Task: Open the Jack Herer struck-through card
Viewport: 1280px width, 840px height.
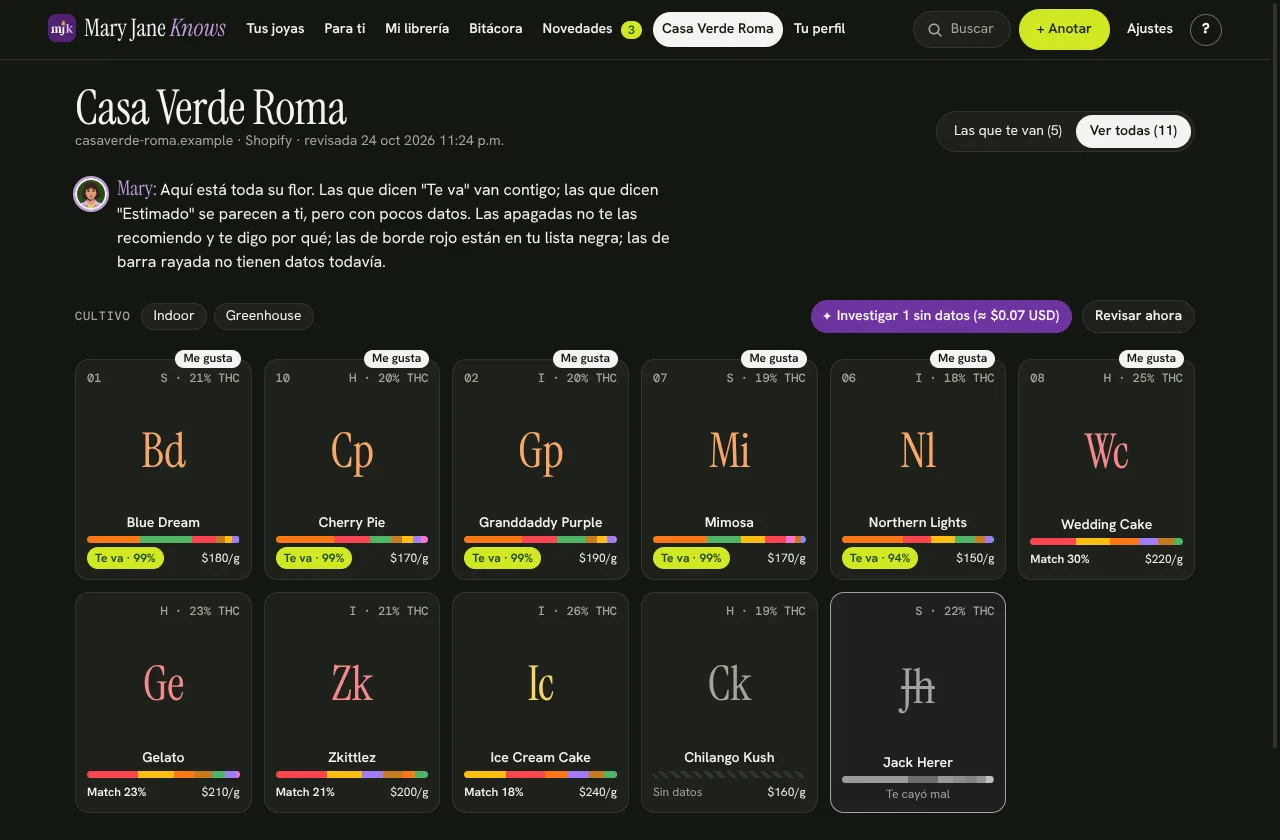Action: [x=918, y=703]
